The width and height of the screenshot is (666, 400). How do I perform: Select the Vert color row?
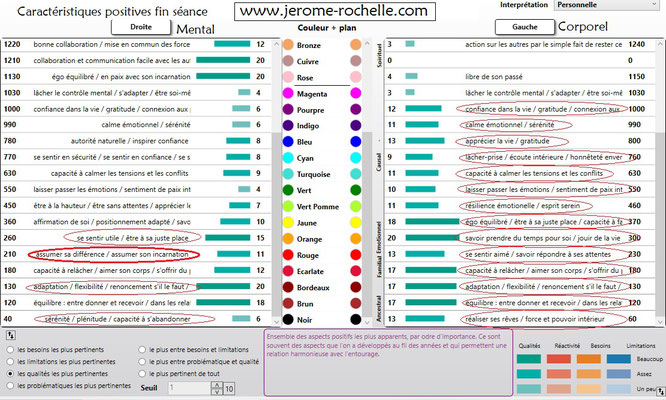tap(322, 190)
